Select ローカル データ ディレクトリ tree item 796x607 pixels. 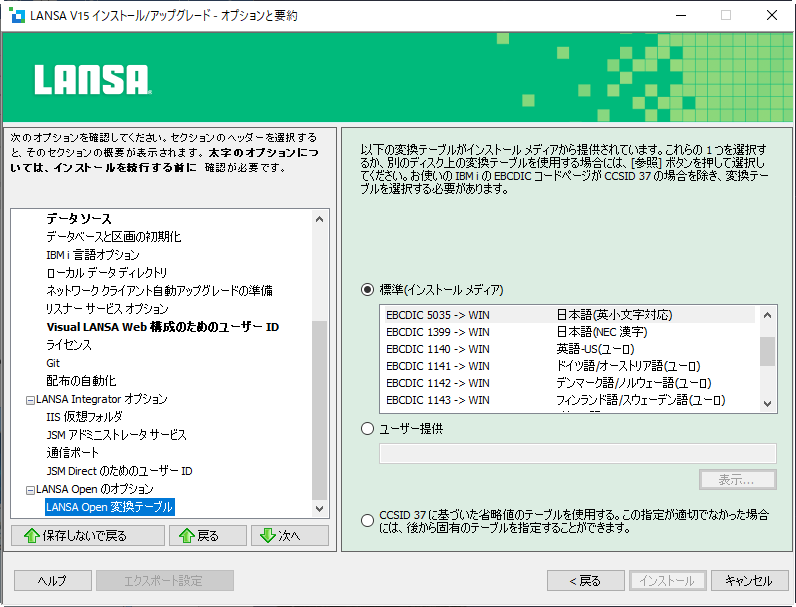tap(107, 273)
